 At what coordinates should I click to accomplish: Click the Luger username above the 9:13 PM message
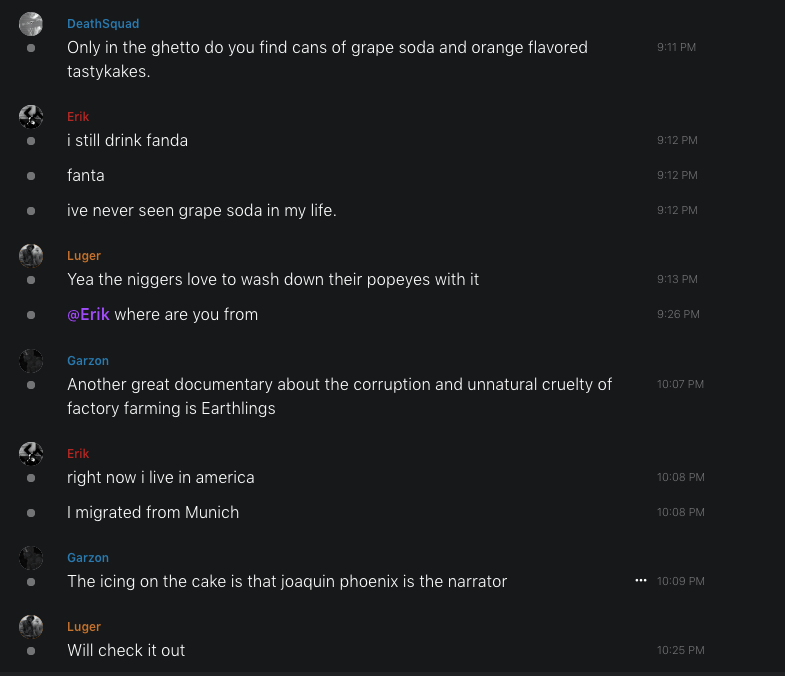point(84,256)
